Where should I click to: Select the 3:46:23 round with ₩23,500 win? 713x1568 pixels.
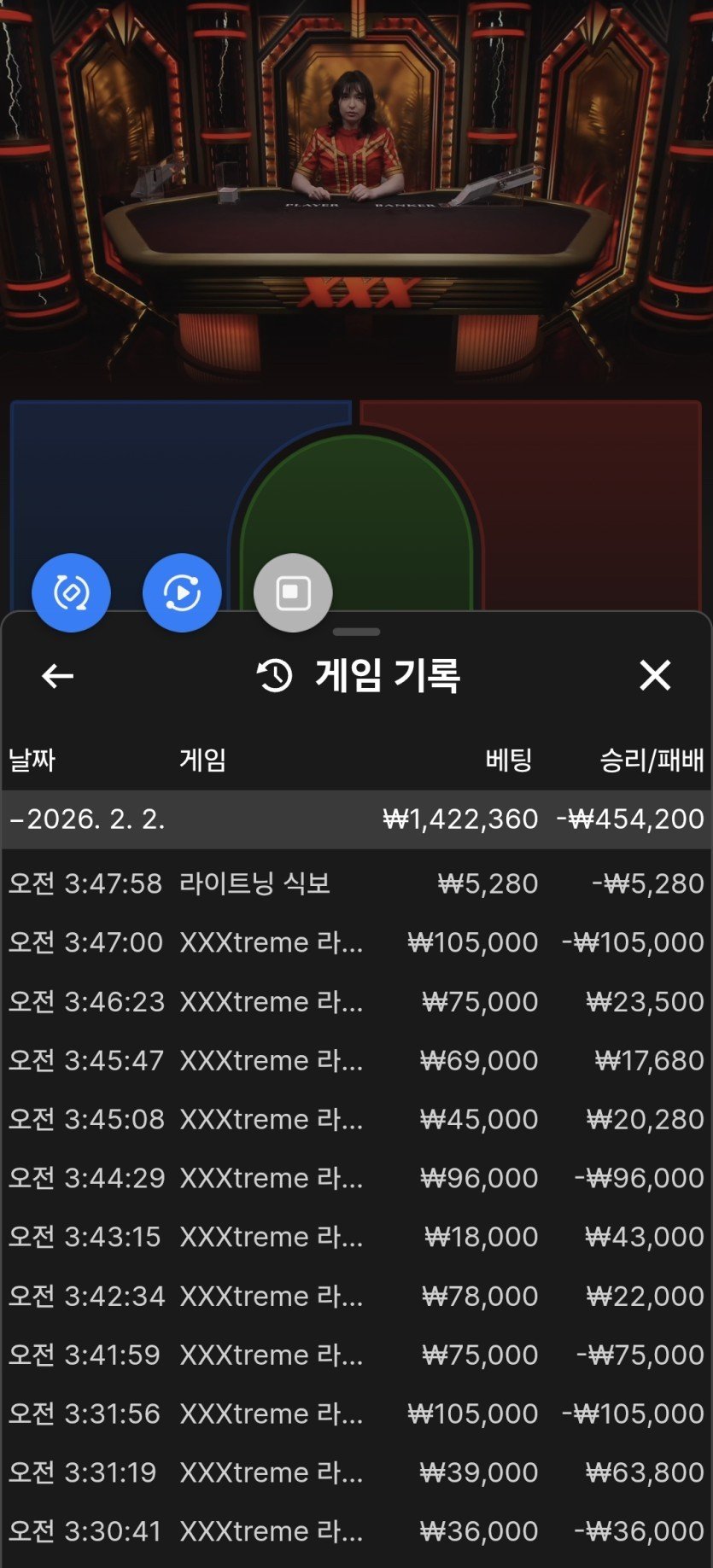pyautogui.click(x=356, y=1001)
